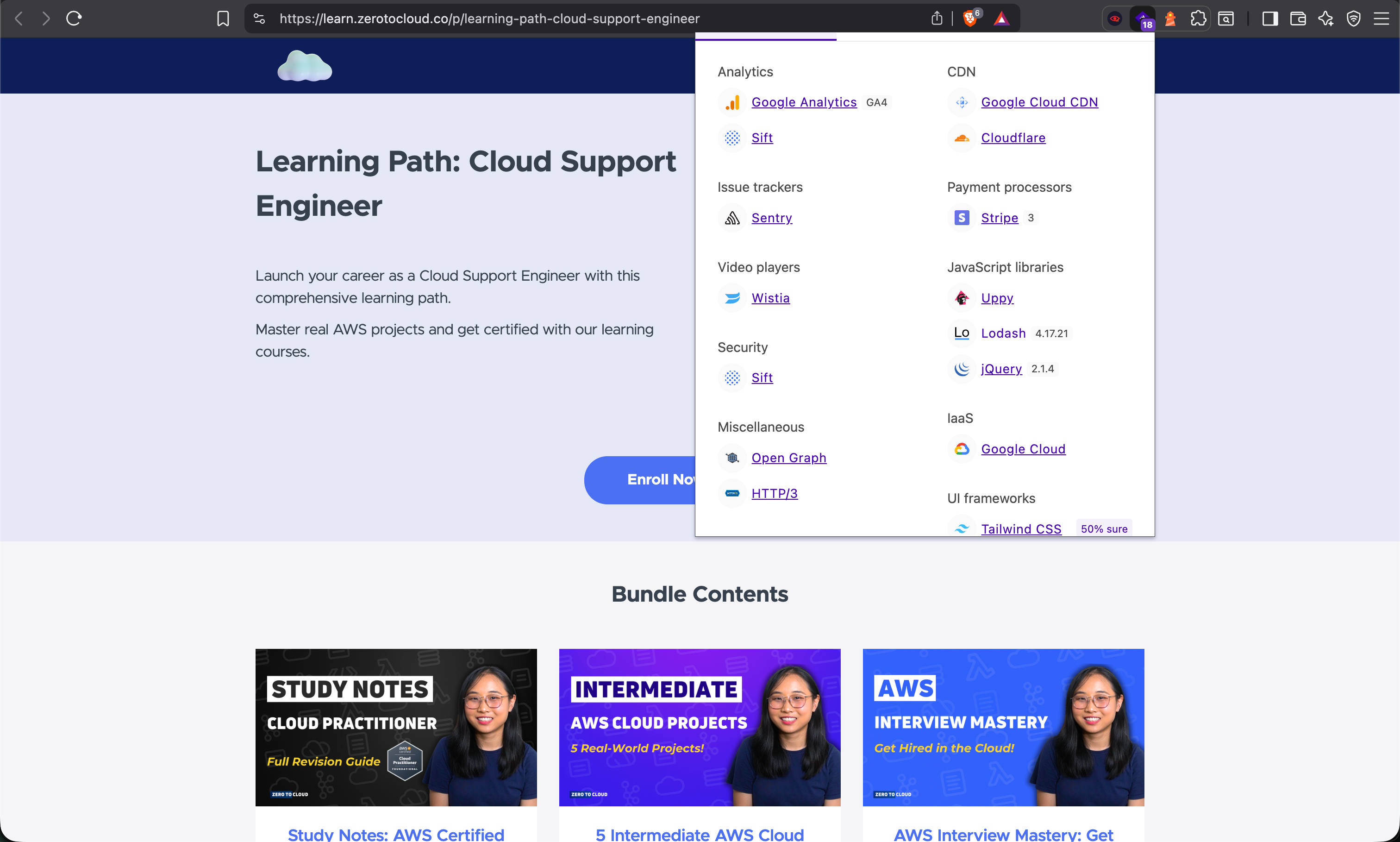Image resolution: width=1400 pixels, height=842 pixels.
Task: Click the page search extension icon
Action: [x=1226, y=19]
